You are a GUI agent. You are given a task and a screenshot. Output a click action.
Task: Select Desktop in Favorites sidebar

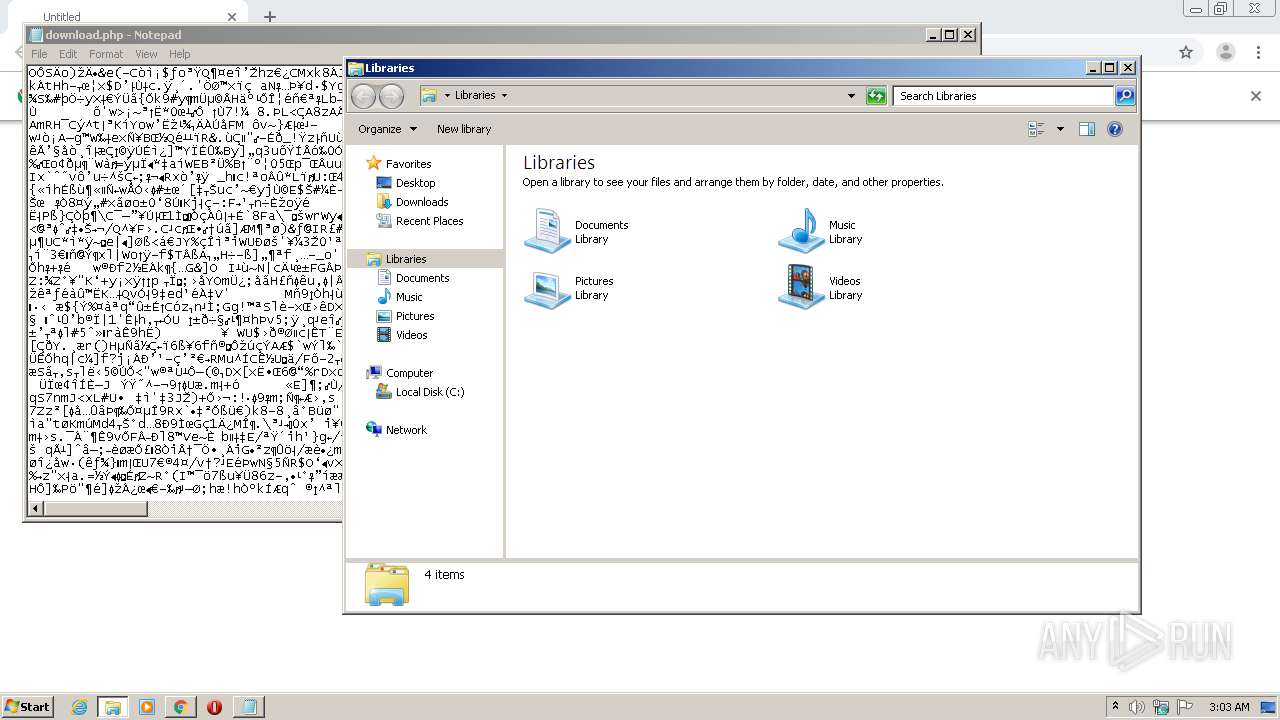(415, 183)
